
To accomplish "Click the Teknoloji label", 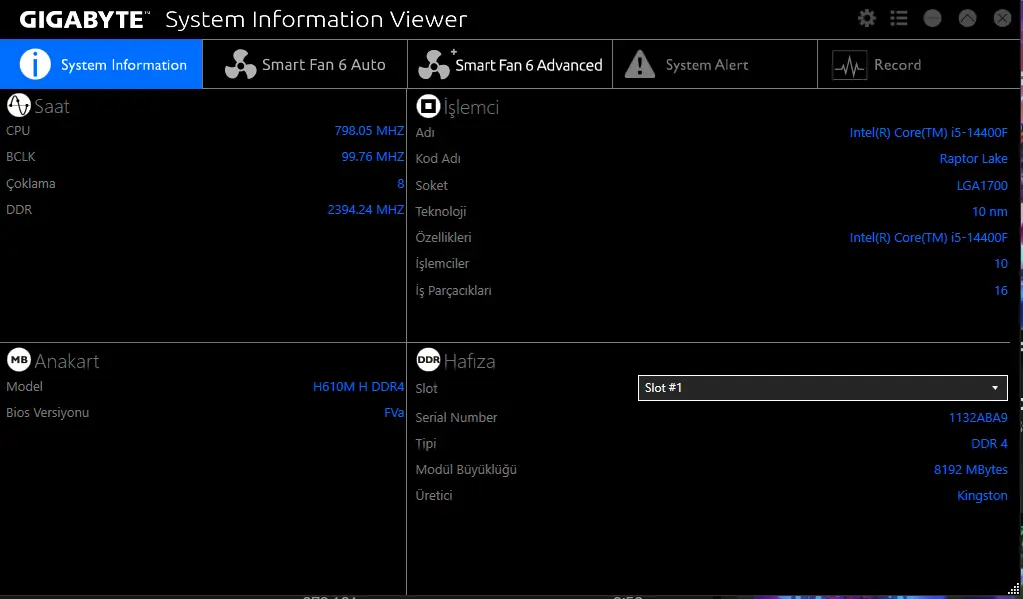I will click(x=440, y=211).
